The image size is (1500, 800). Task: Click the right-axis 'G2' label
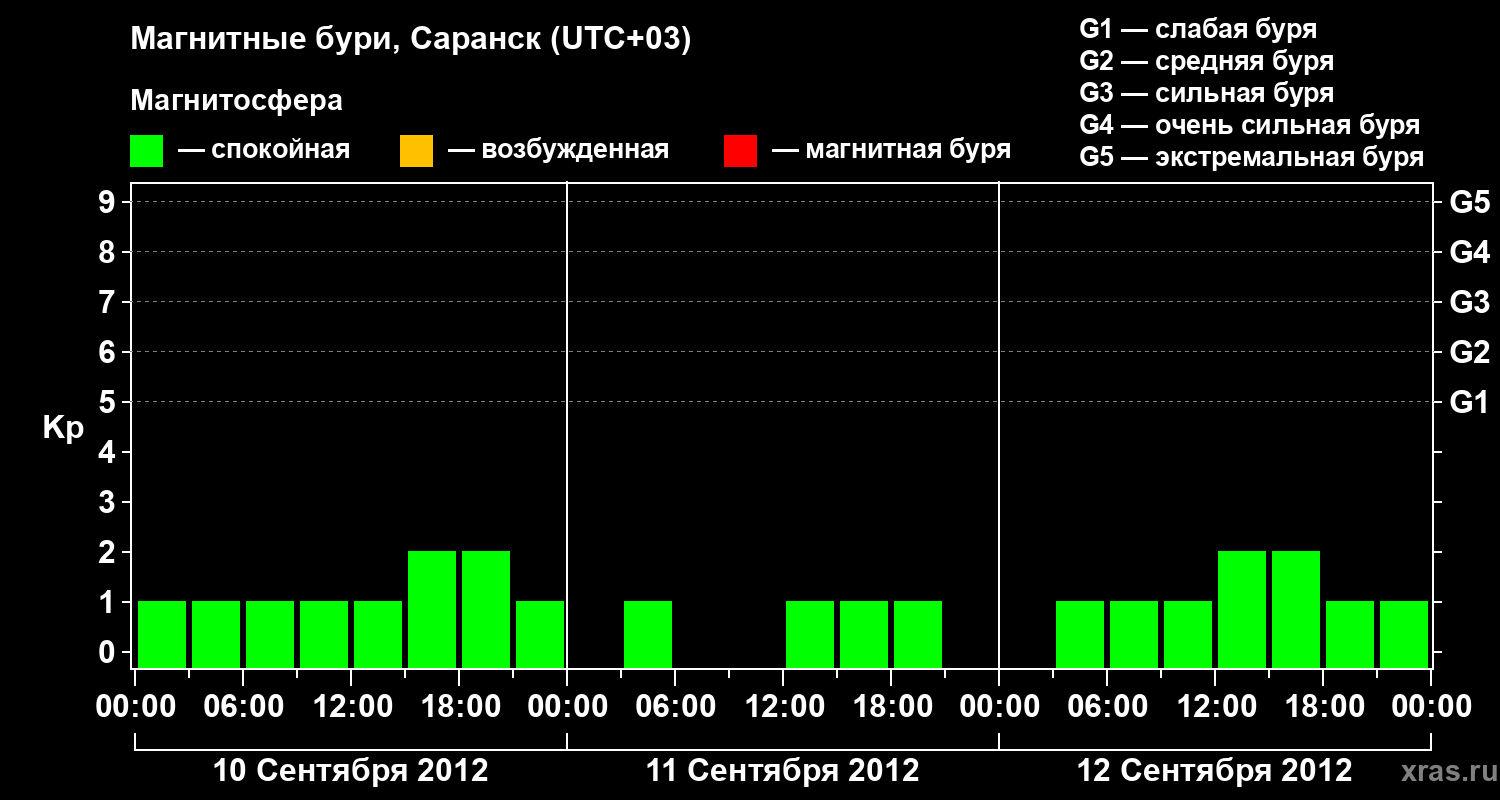1470,352
